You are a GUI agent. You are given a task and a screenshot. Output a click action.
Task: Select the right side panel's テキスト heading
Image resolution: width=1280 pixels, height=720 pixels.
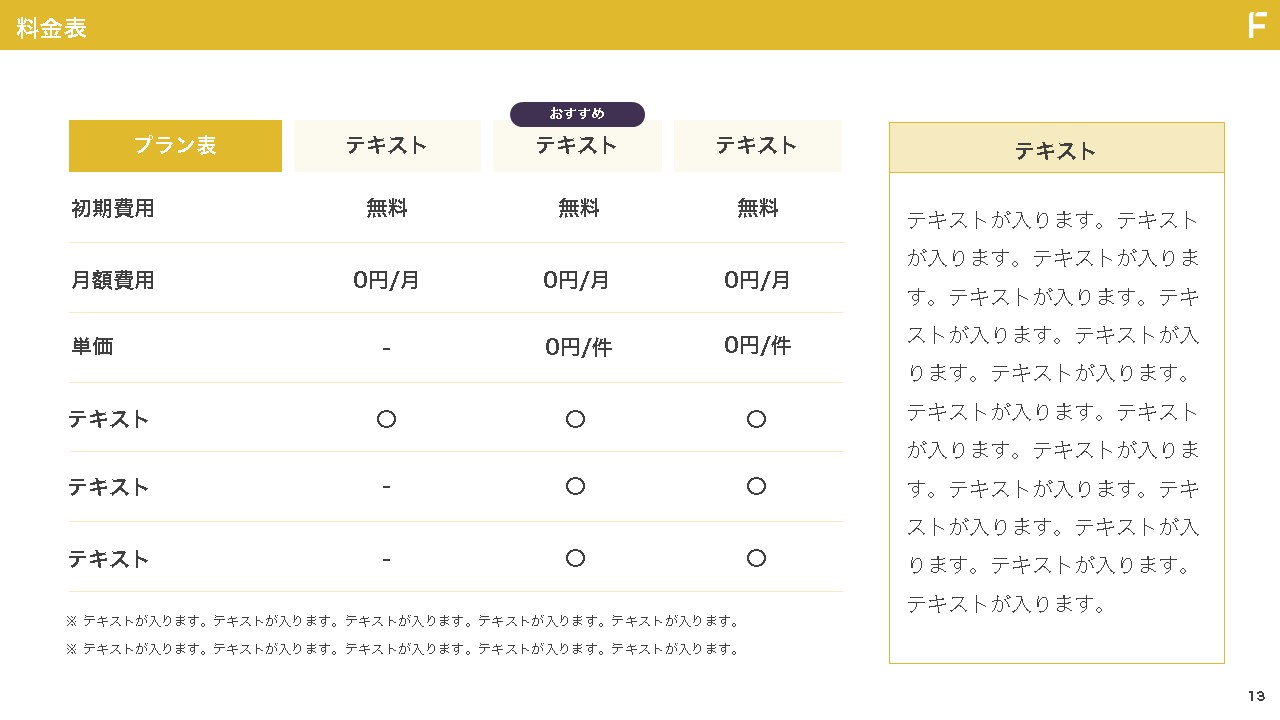[1056, 150]
